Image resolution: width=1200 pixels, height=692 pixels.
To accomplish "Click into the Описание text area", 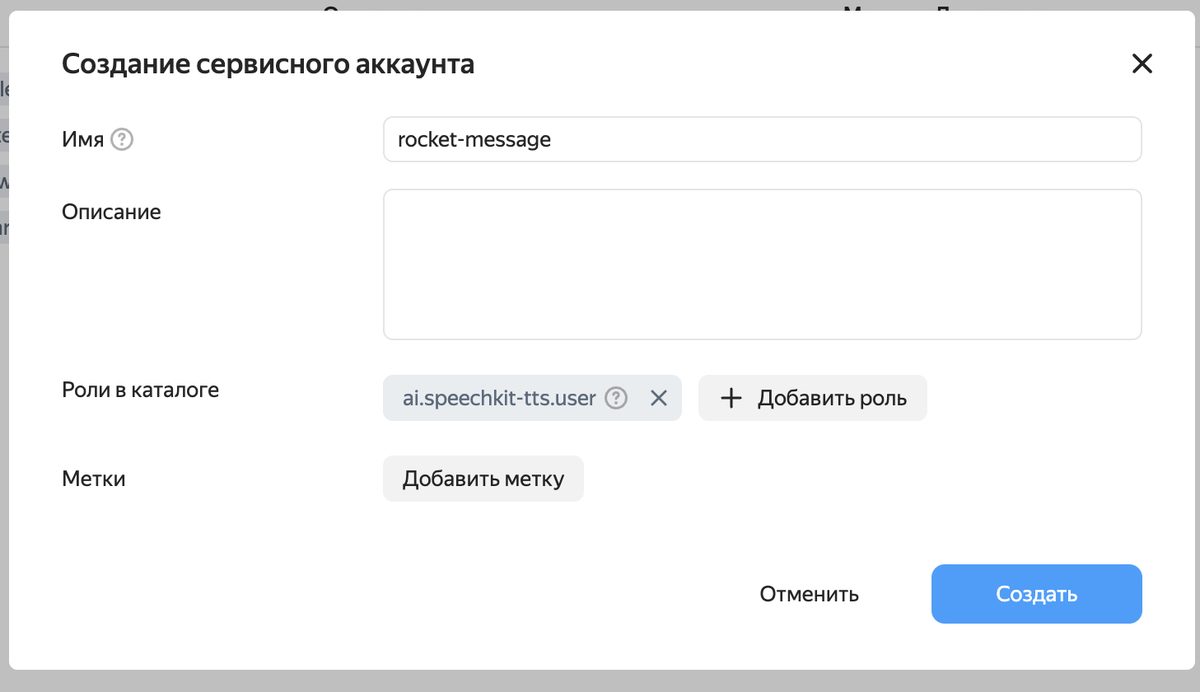I will pos(762,264).
